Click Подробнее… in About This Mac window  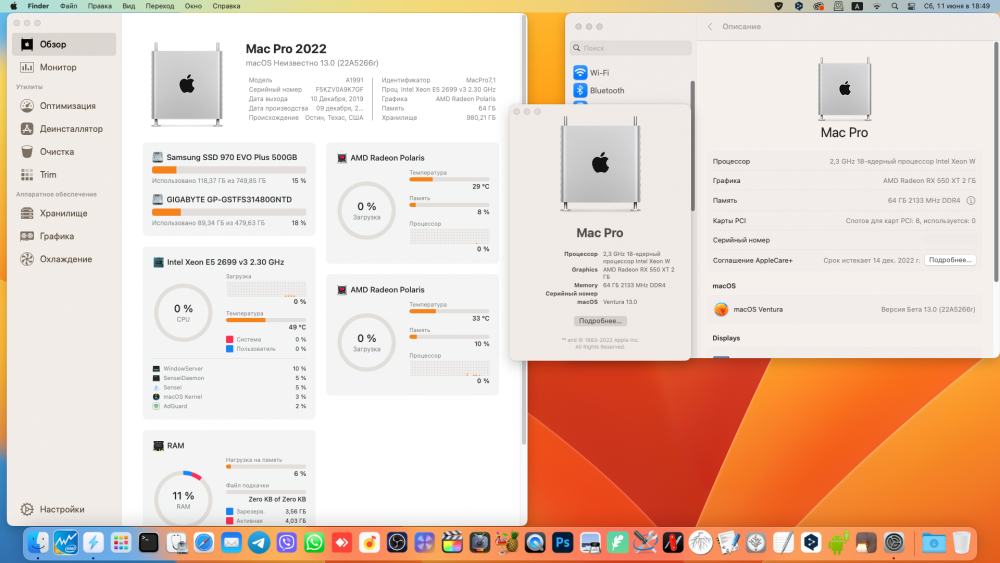[599, 321]
